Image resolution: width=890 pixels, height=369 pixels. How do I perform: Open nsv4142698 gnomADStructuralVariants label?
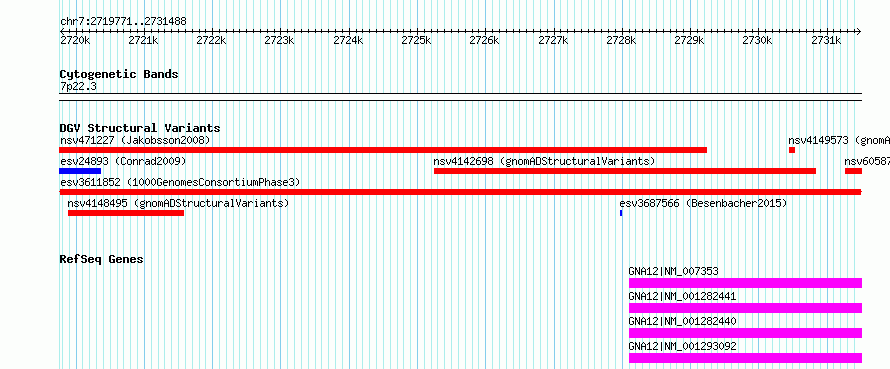pyautogui.click(x=544, y=161)
